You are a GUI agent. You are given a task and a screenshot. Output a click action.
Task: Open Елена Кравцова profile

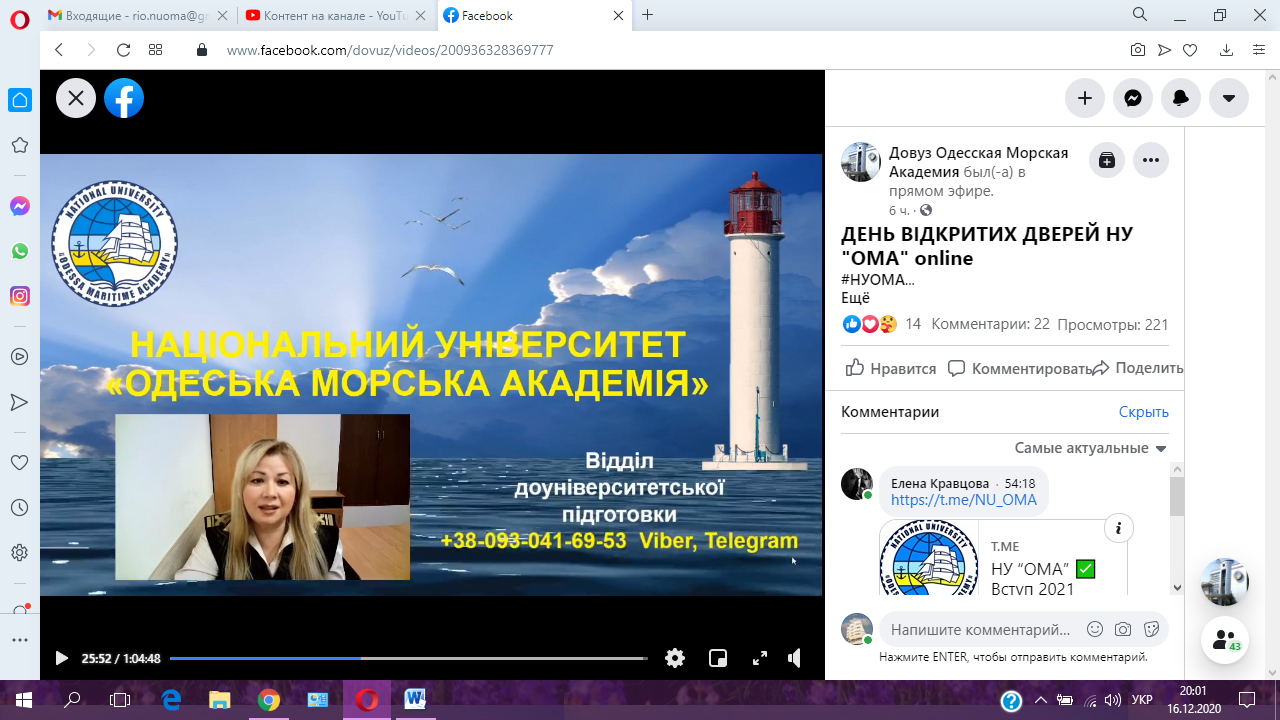pyautogui.click(x=940, y=483)
